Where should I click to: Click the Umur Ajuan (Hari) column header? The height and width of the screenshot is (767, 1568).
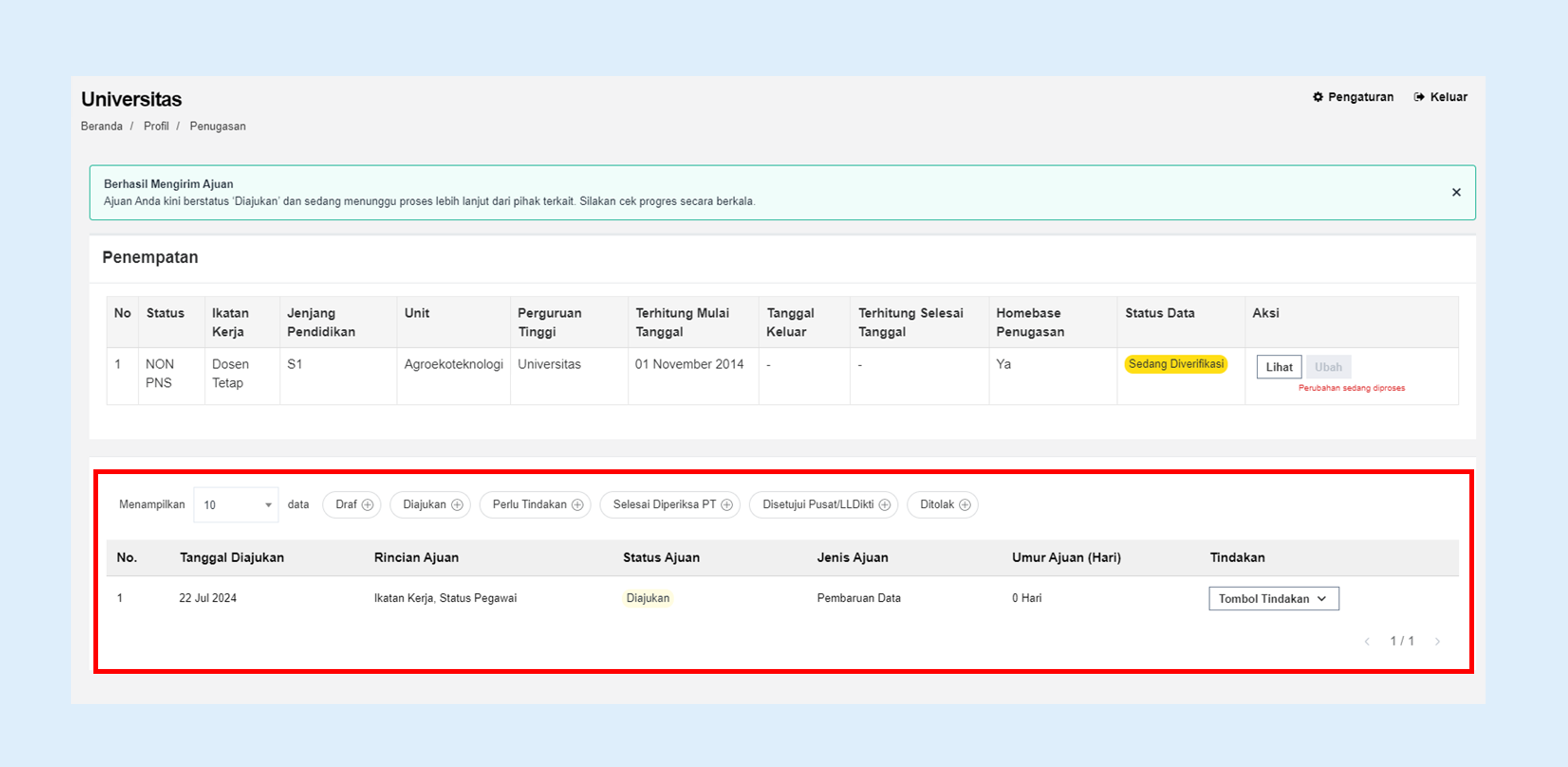pos(1066,557)
